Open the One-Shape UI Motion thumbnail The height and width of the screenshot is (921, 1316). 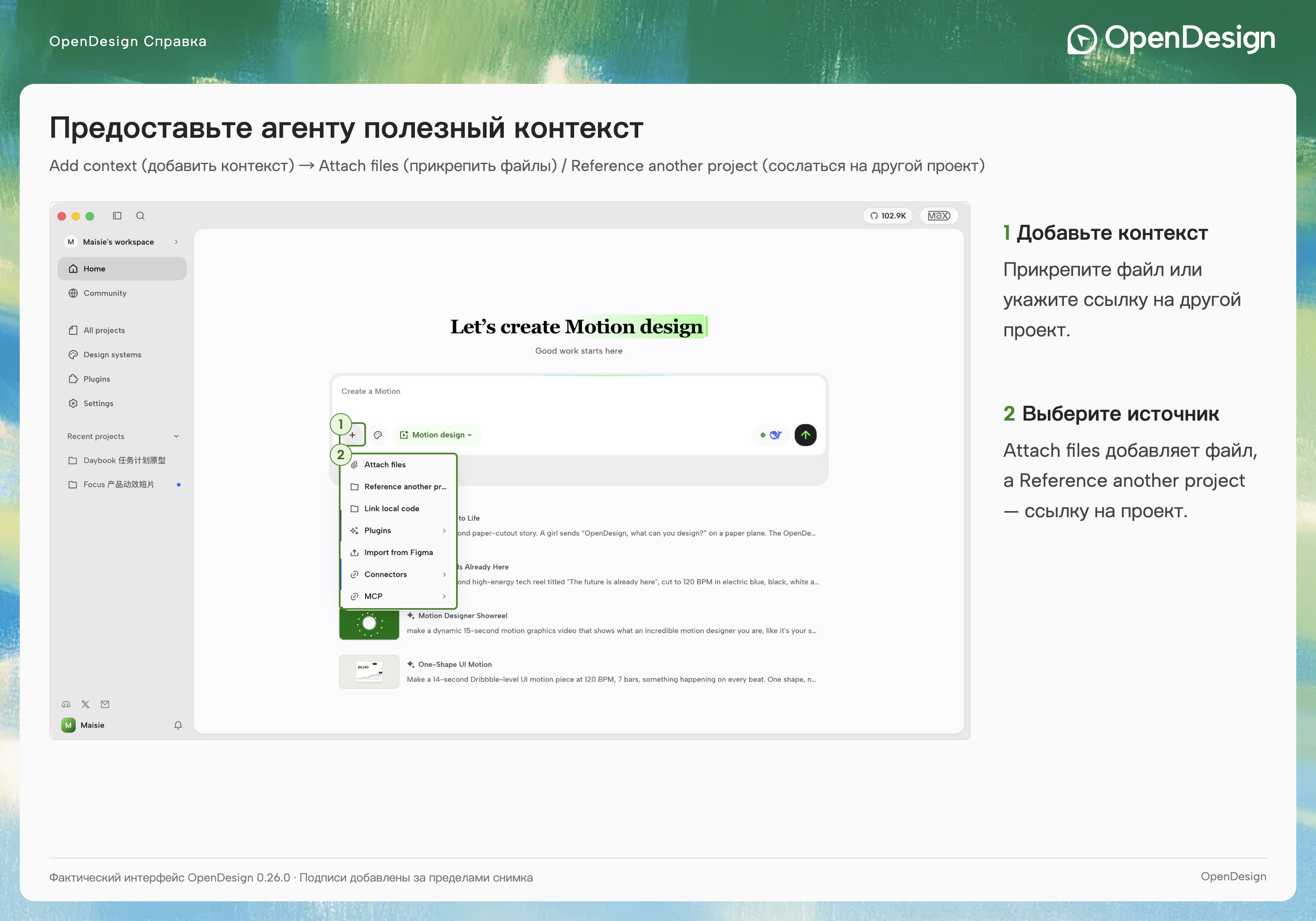click(369, 672)
